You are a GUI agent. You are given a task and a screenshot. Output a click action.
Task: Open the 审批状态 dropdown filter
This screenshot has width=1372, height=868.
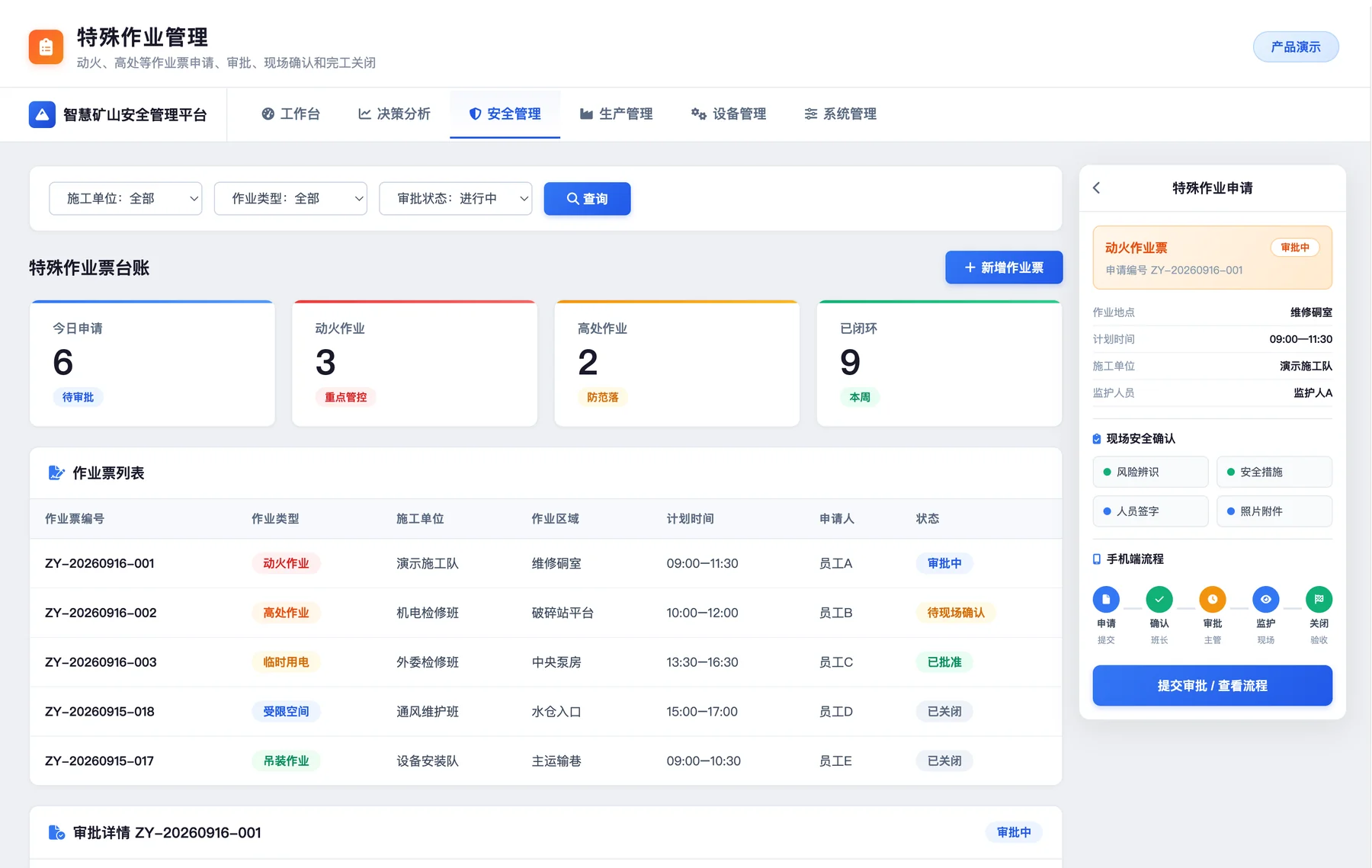(456, 199)
